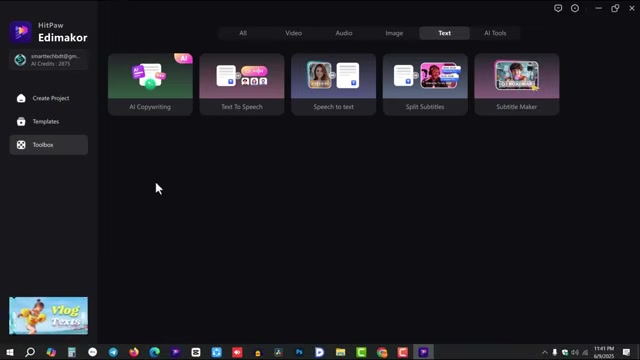Click the Vlog Texts promo banner
This screenshot has width=640, height=360.
click(49, 316)
